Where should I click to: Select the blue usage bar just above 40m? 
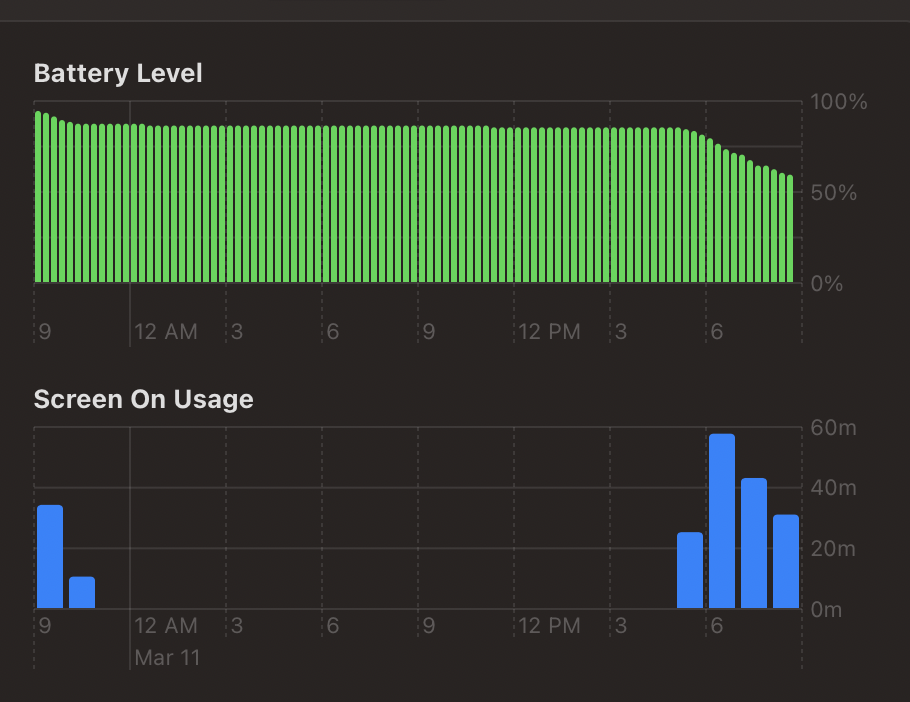pos(754,543)
